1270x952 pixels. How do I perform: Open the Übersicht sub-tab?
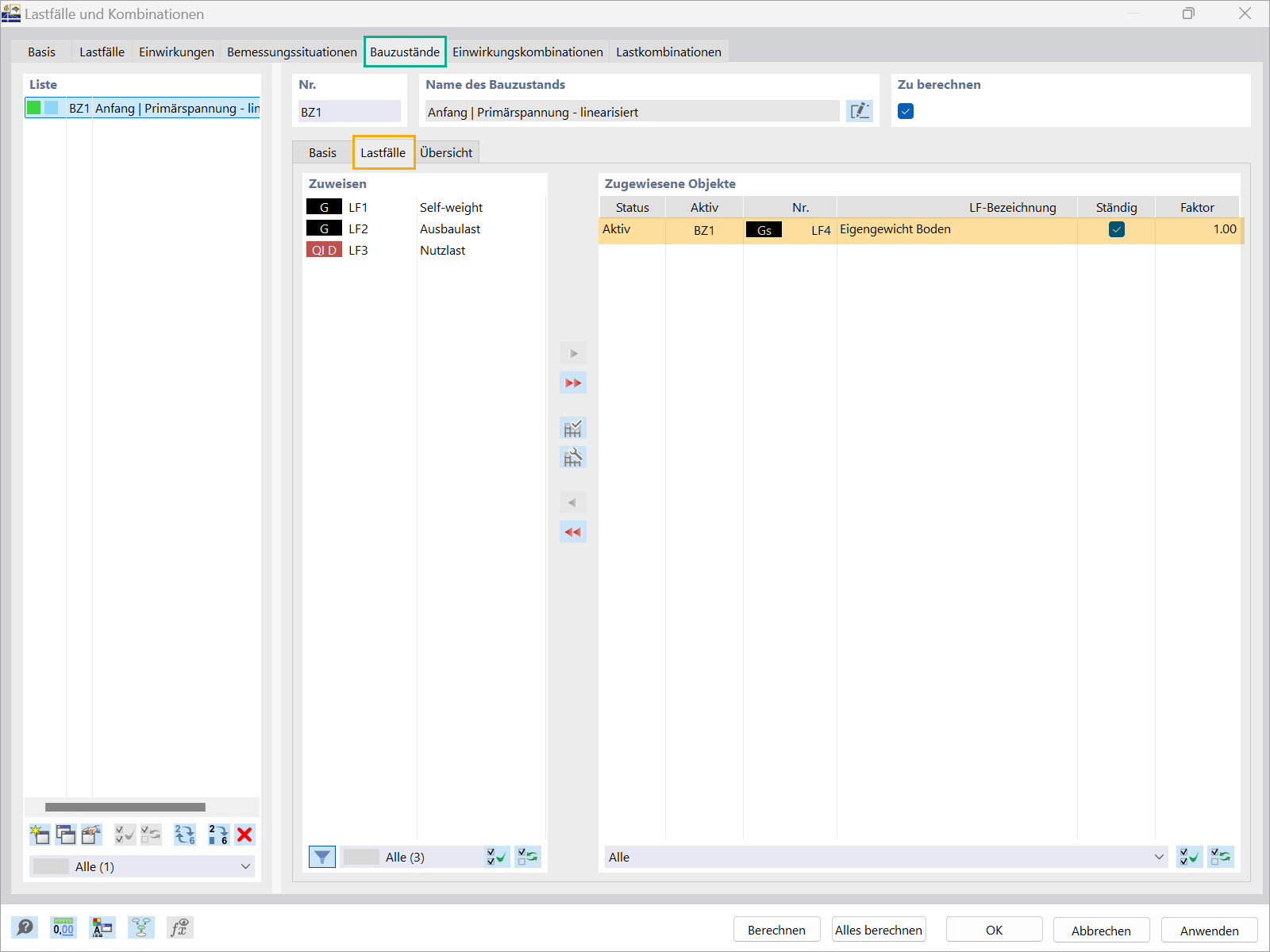(x=446, y=152)
